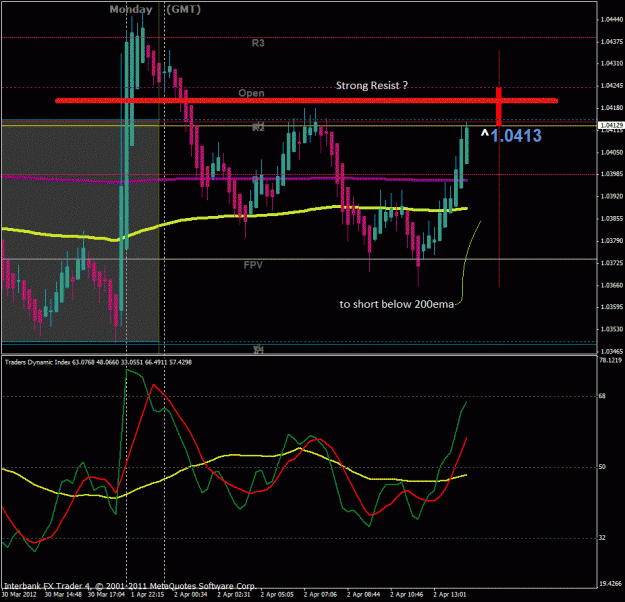Click price axis value 1.03985
The height and width of the screenshot is (602, 625).
(x=611, y=174)
